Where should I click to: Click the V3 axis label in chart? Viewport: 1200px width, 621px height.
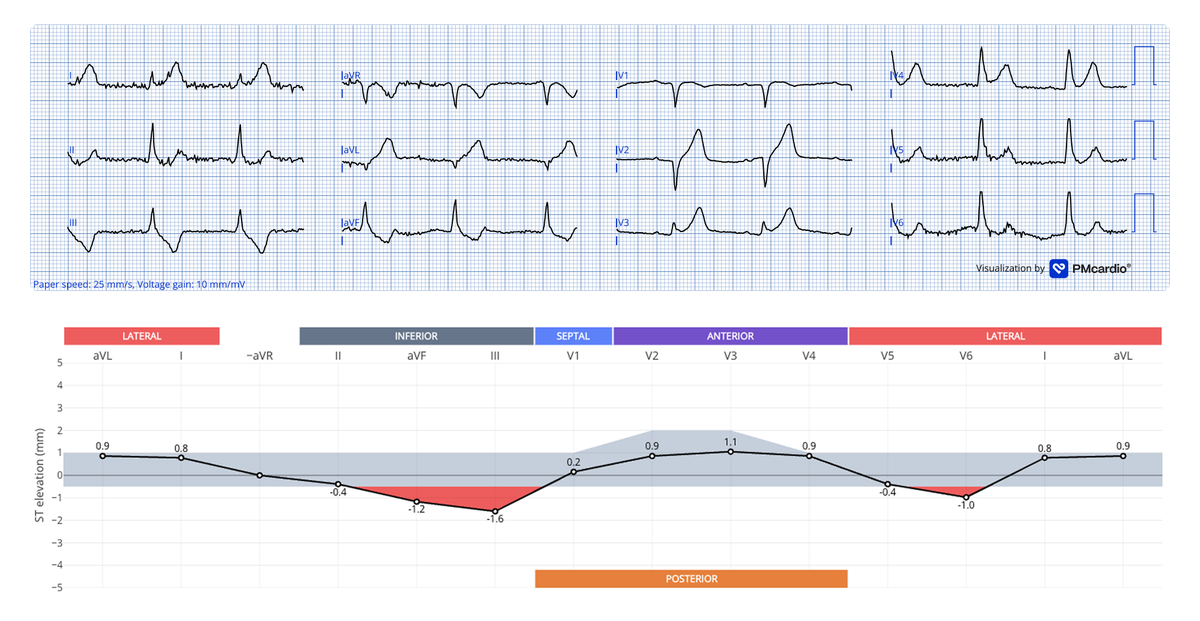tap(730, 355)
